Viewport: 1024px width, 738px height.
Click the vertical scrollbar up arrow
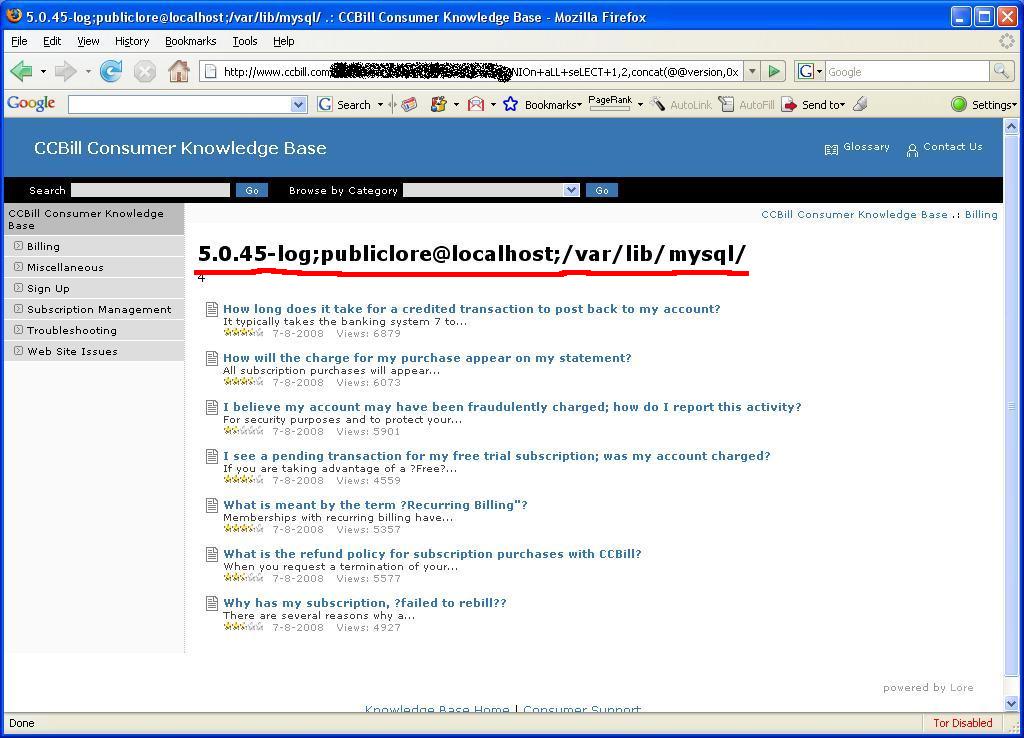[1012, 127]
